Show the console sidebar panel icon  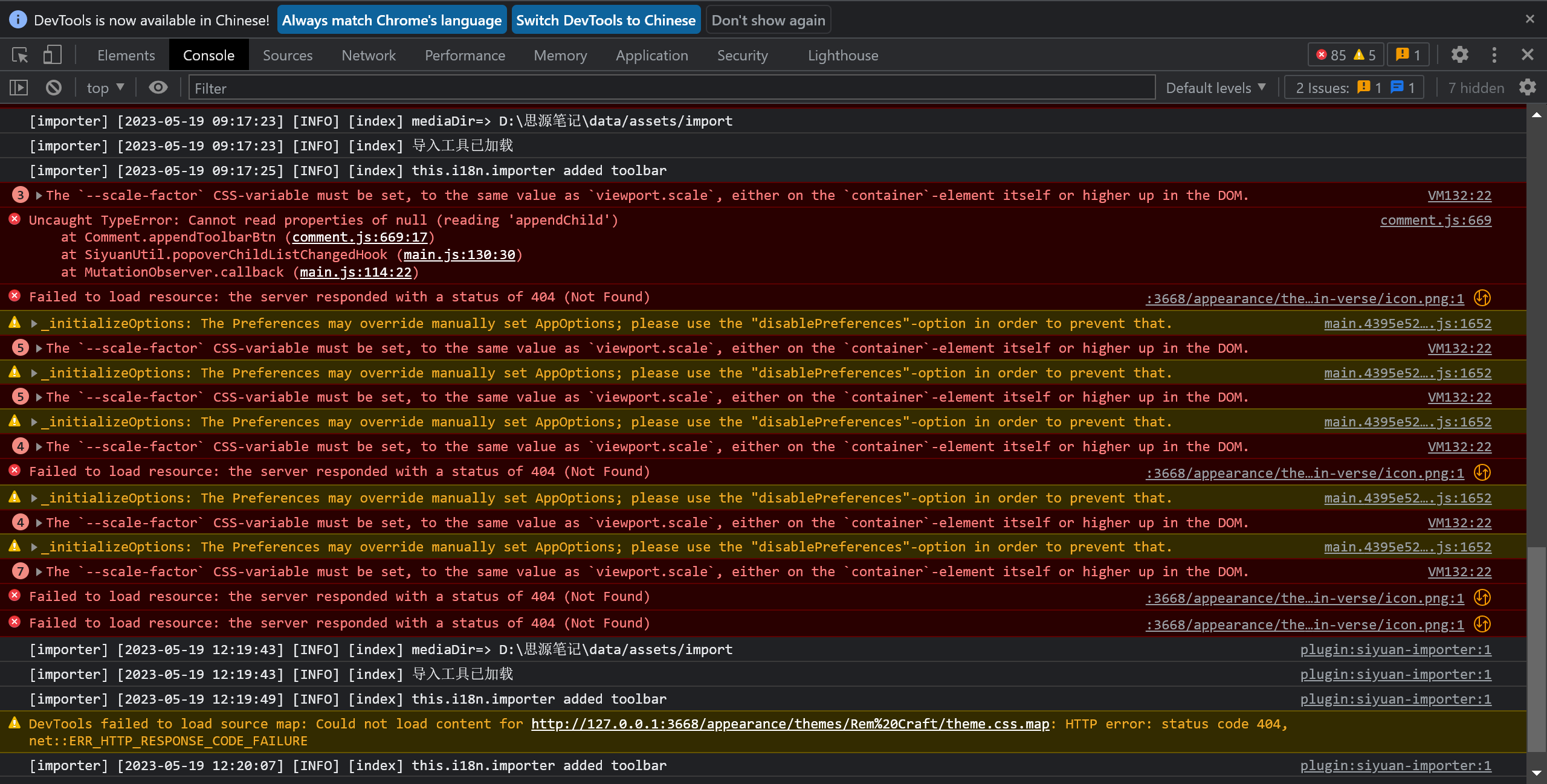coord(19,88)
